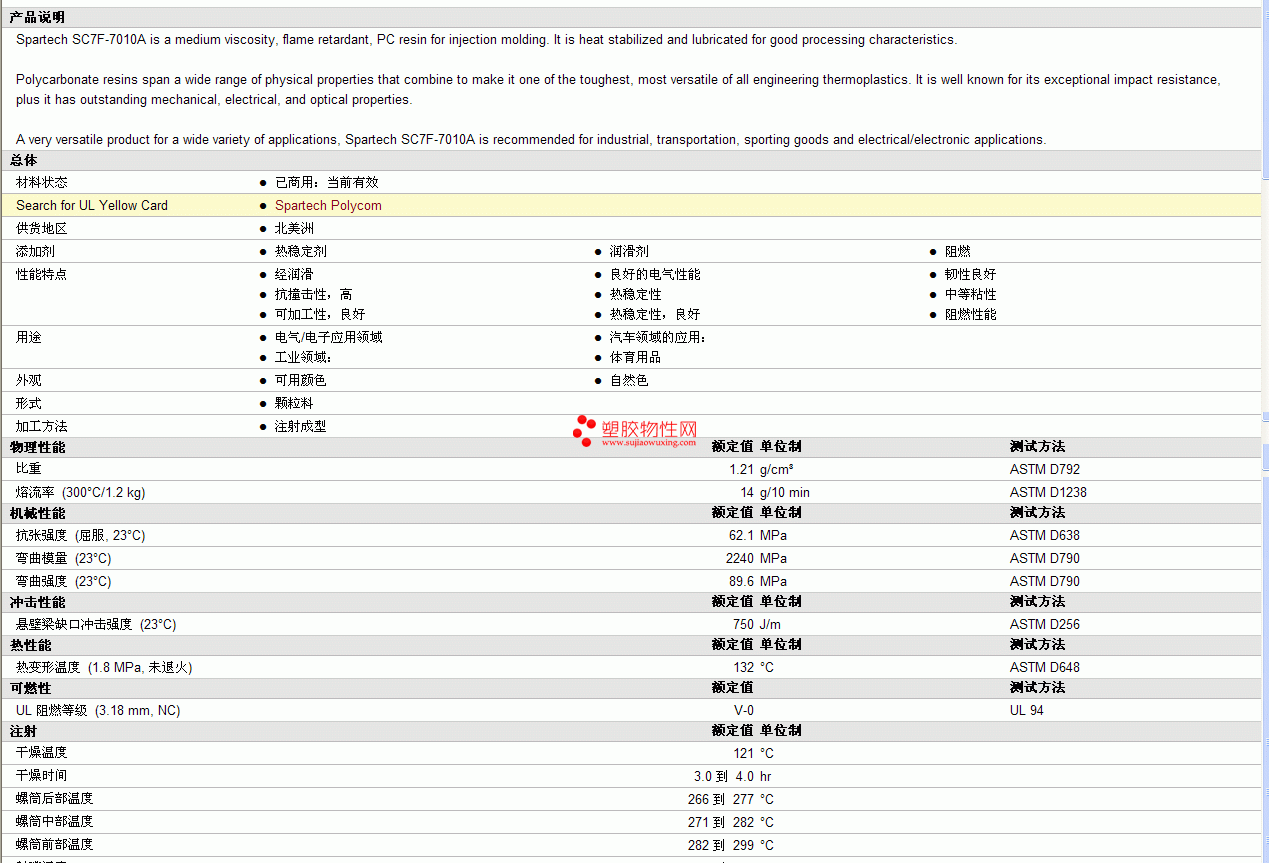Open the Spartech Polycom link
The width and height of the screenshot is (1269, 863).
[328, 205]
